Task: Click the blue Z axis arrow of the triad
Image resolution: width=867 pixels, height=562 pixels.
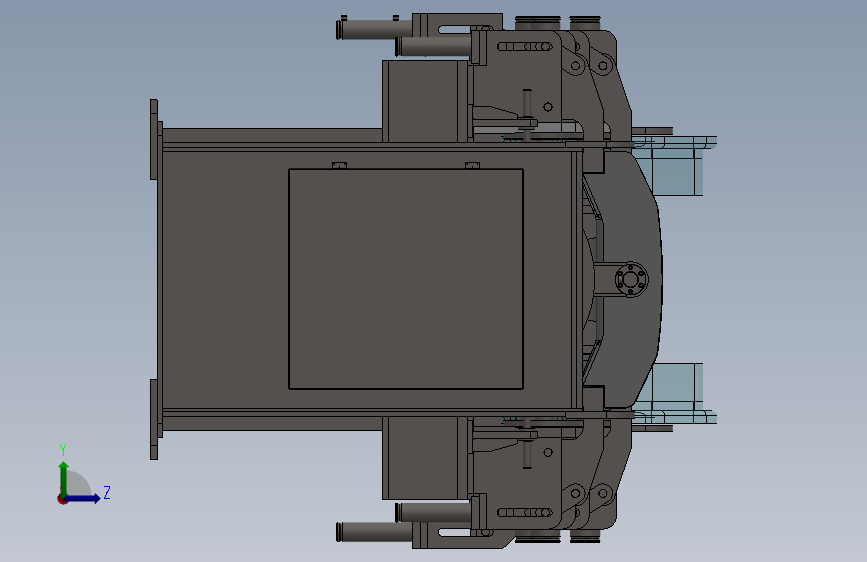Action: (x=83, y=498)
